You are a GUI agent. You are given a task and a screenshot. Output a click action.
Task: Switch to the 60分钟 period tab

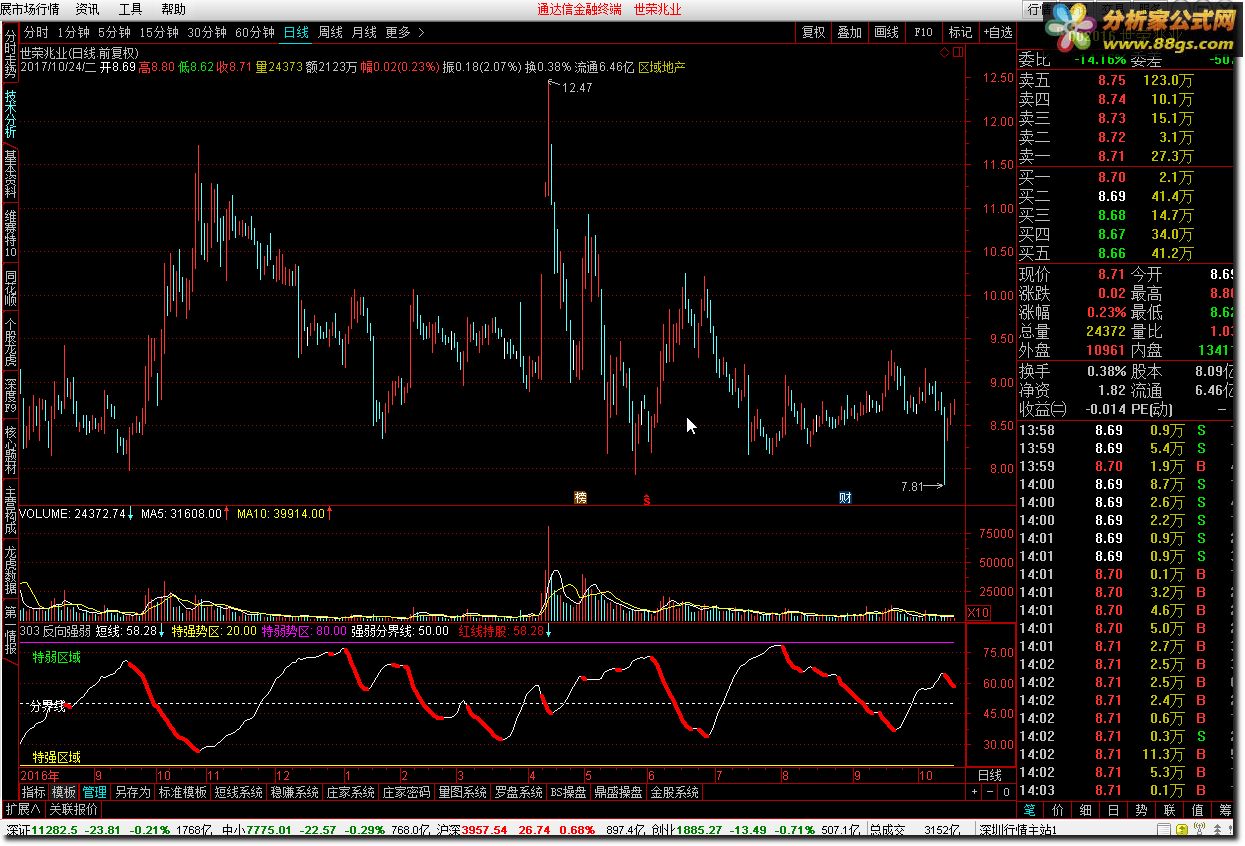tap(254, 32)
